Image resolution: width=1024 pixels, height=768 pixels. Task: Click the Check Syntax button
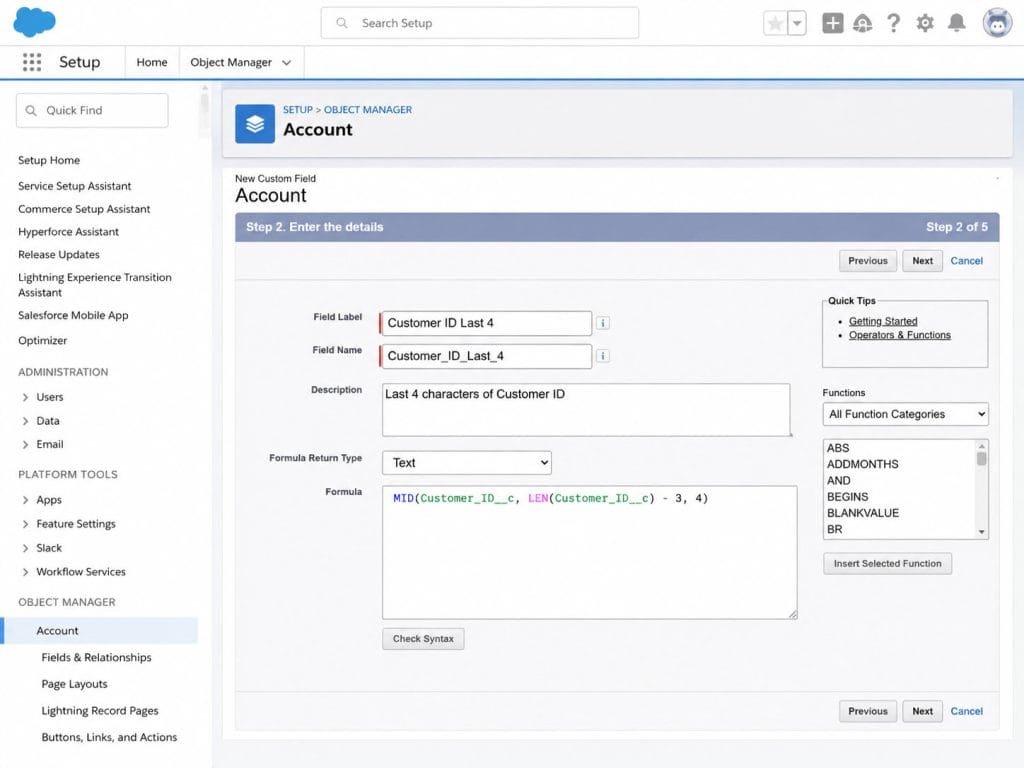[x=423, y=639]
